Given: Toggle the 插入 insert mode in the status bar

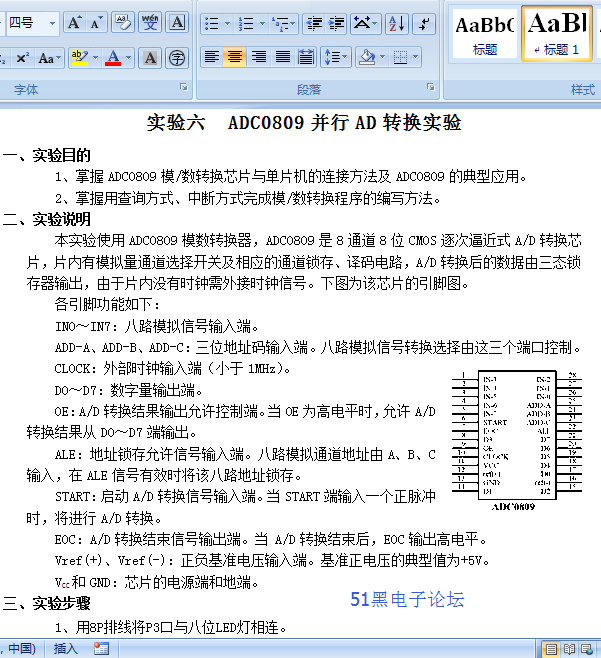Looking at the screenshot, I should pos(65,648).
